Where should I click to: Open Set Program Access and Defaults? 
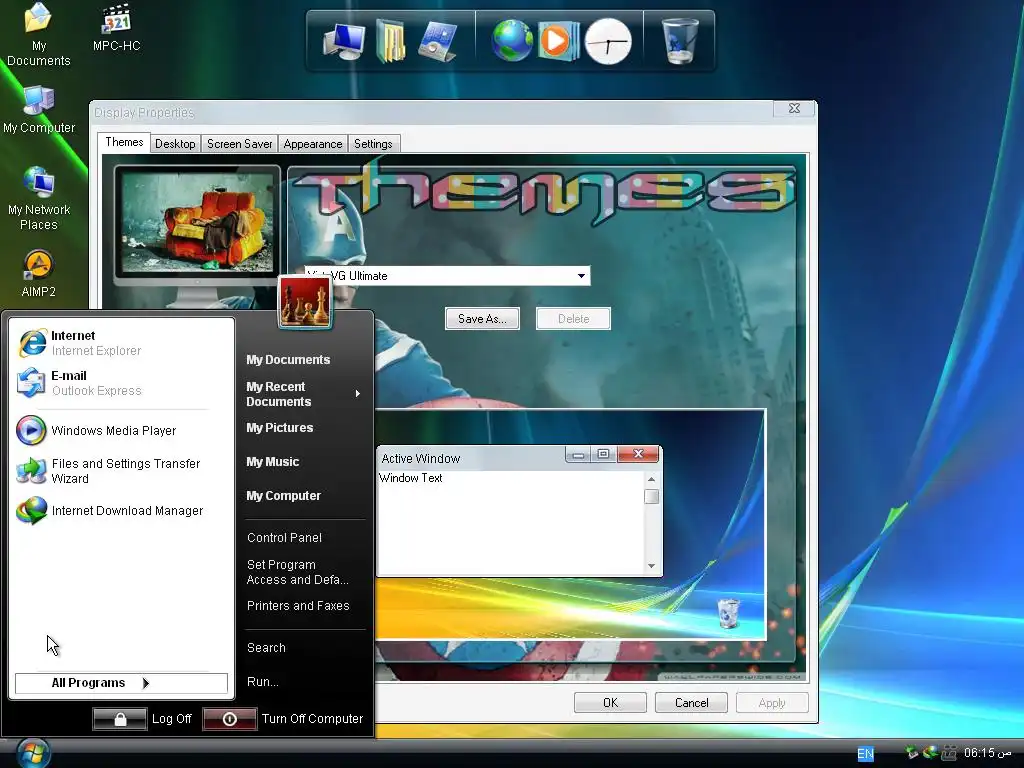[x=297, y=572]
